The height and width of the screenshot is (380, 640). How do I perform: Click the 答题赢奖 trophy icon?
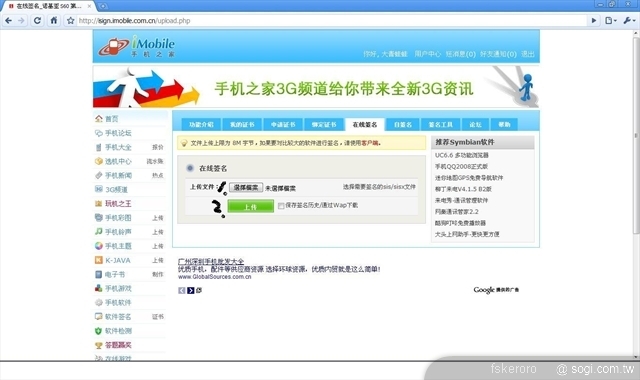point(98,345)
